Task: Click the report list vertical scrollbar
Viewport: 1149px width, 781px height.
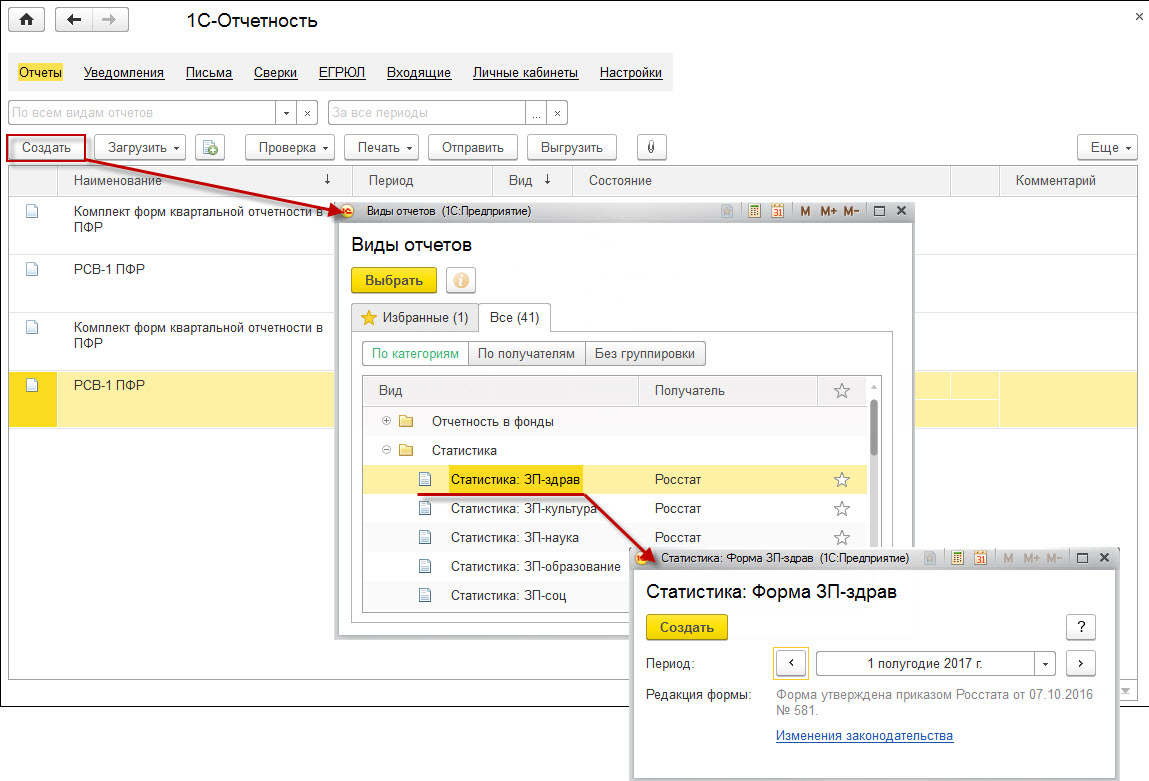Action: [x=873, y=430]
